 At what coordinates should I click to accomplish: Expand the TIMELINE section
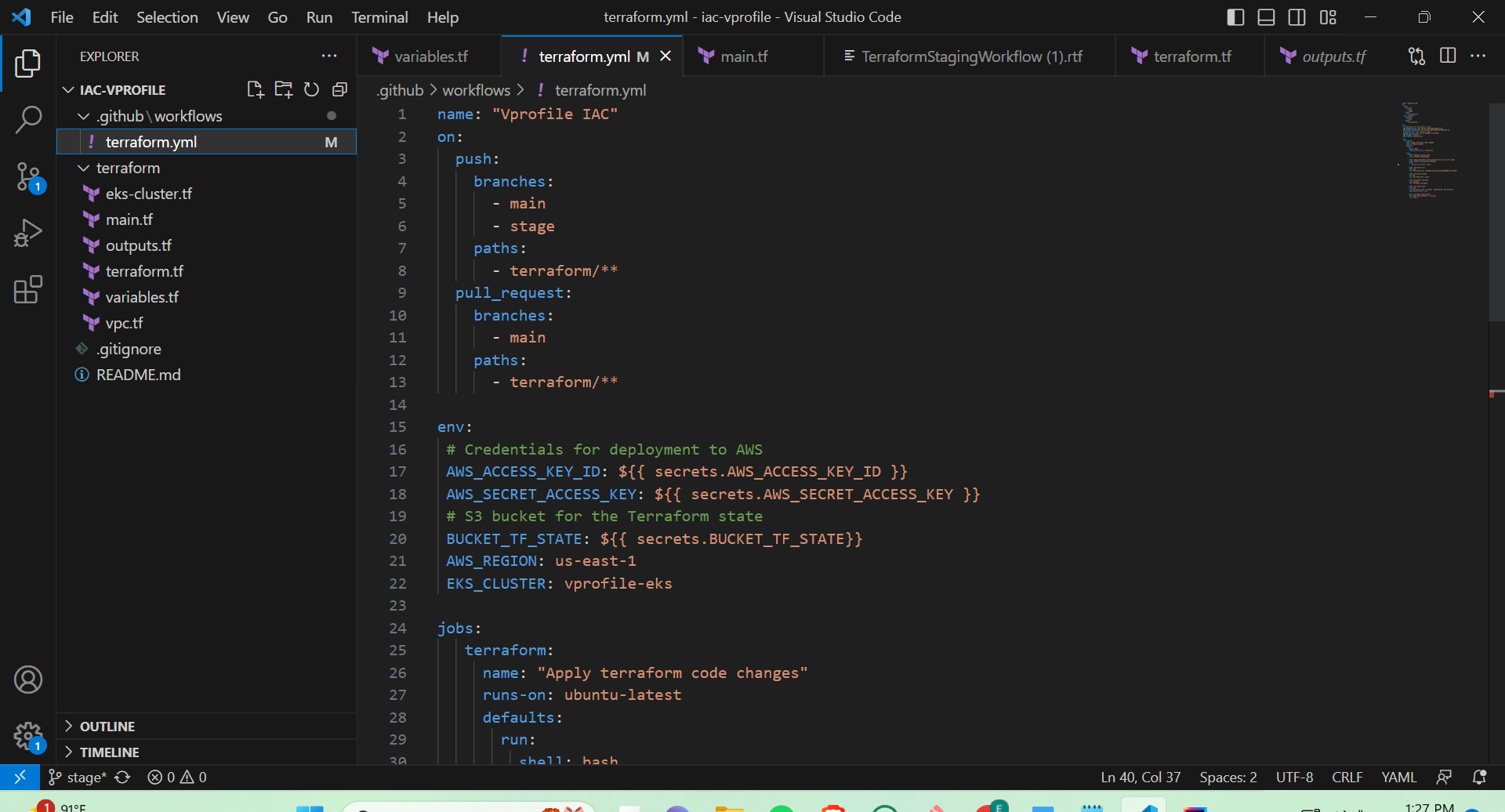point(207,752)
